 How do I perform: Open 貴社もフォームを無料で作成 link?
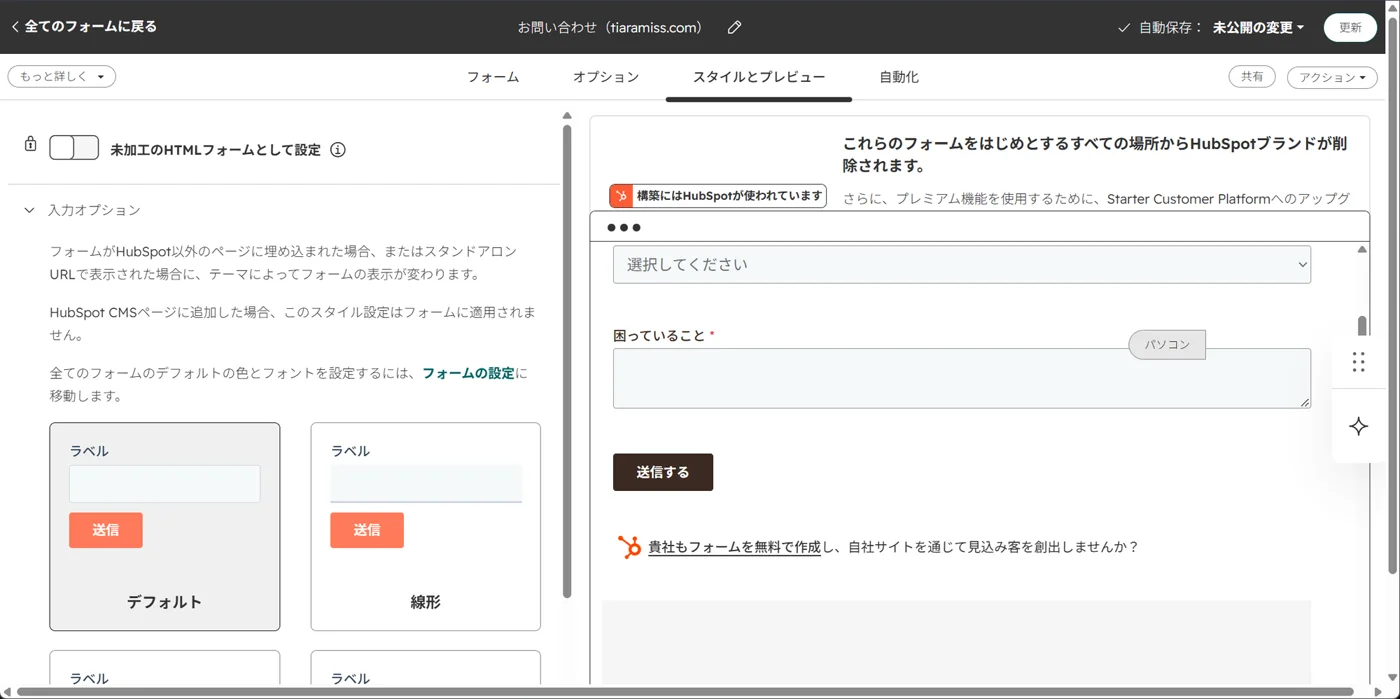point(734,547)
